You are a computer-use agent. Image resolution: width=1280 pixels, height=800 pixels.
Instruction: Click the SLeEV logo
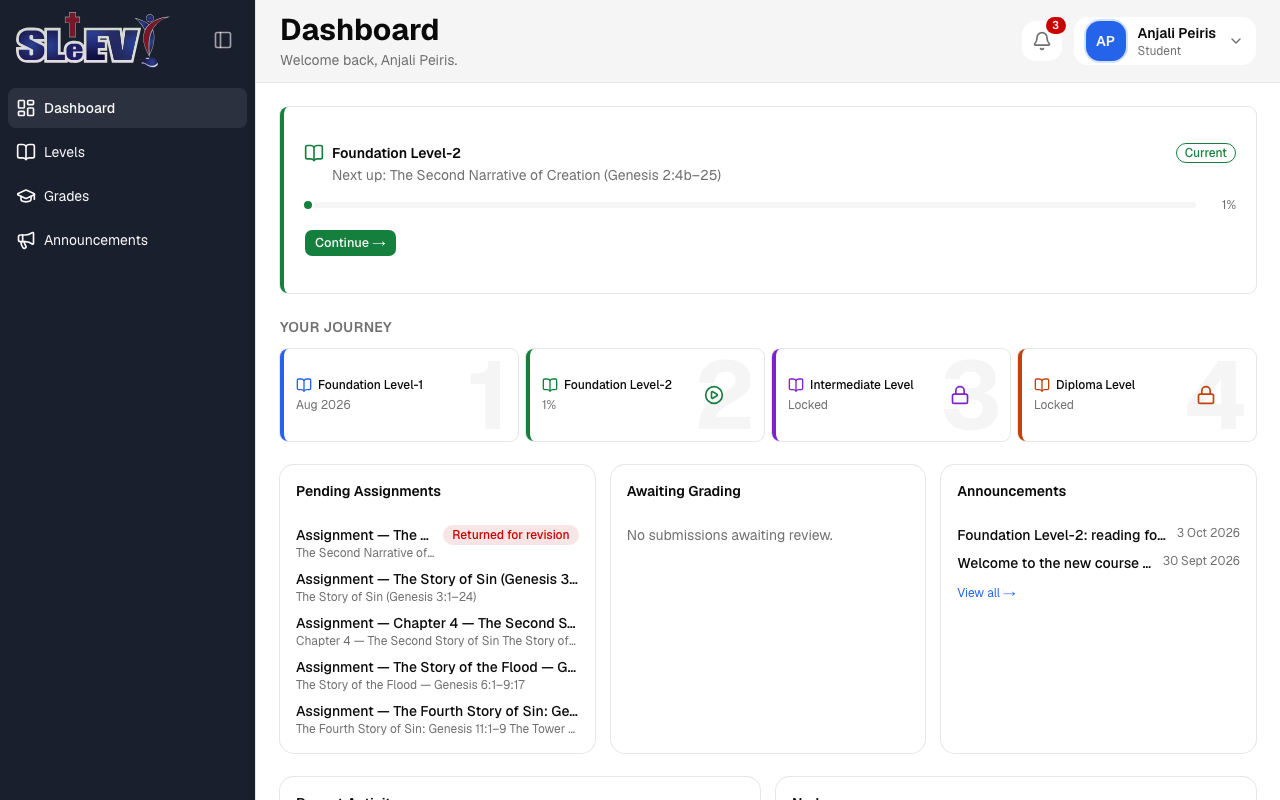coord(92,40)
